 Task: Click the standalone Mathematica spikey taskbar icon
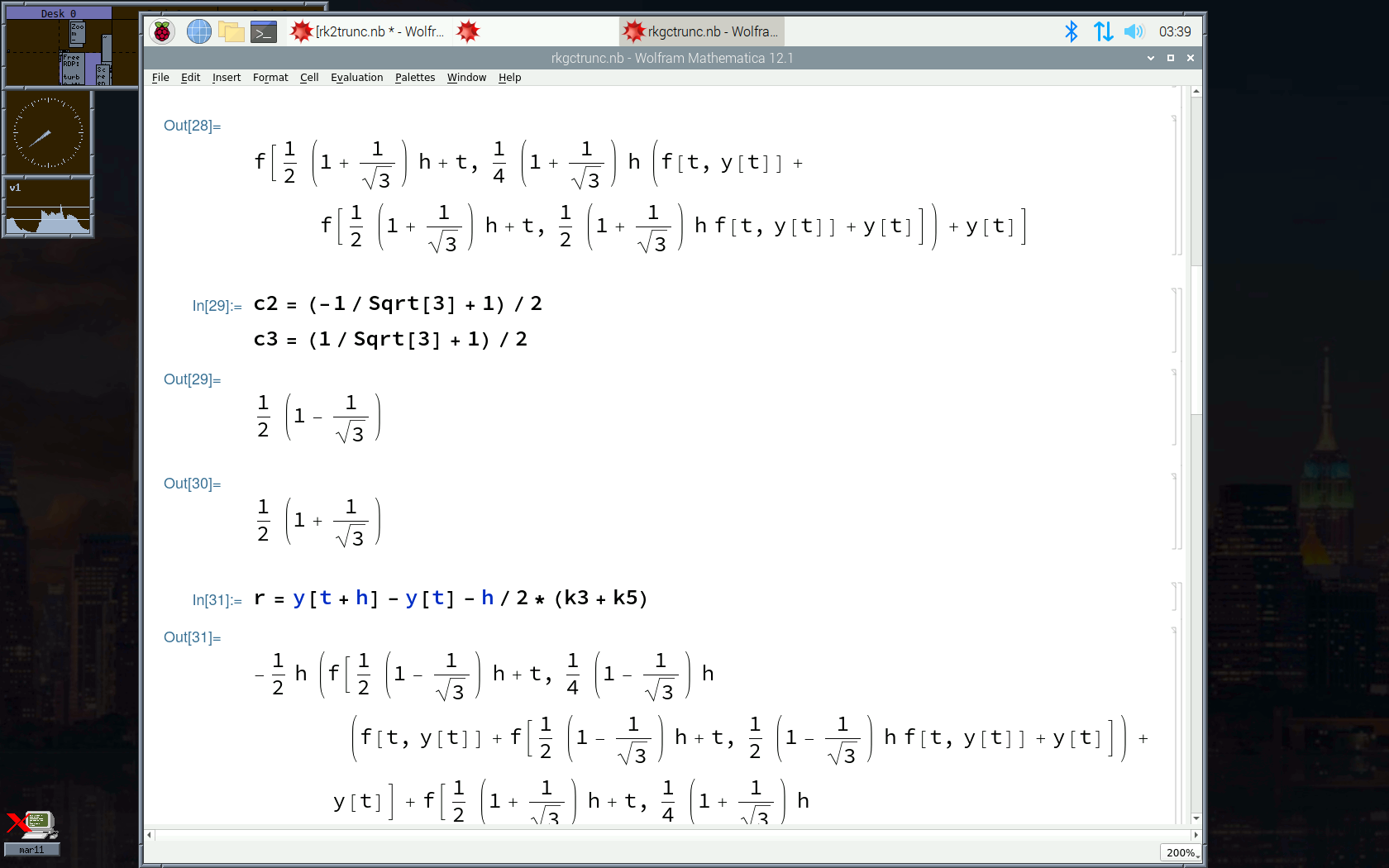point(468,31)
